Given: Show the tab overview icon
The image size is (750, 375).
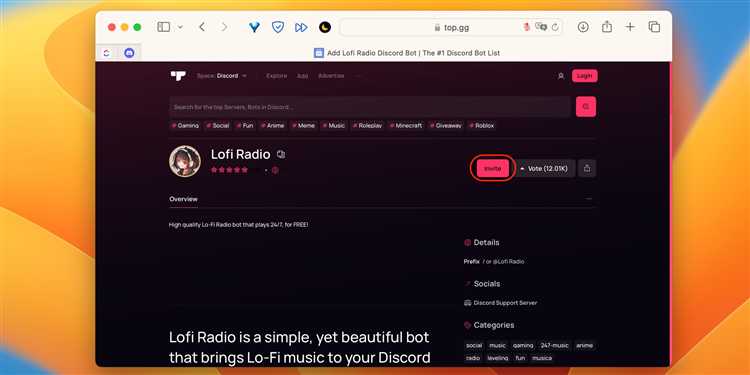Looking at the screenshot, I should click(654, 27).
